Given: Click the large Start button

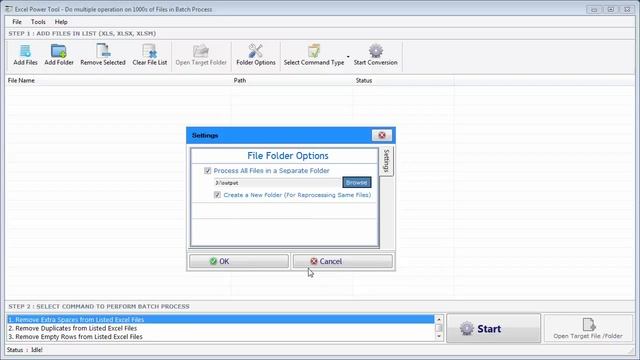Looking at the screenshot, I should 493,328.
